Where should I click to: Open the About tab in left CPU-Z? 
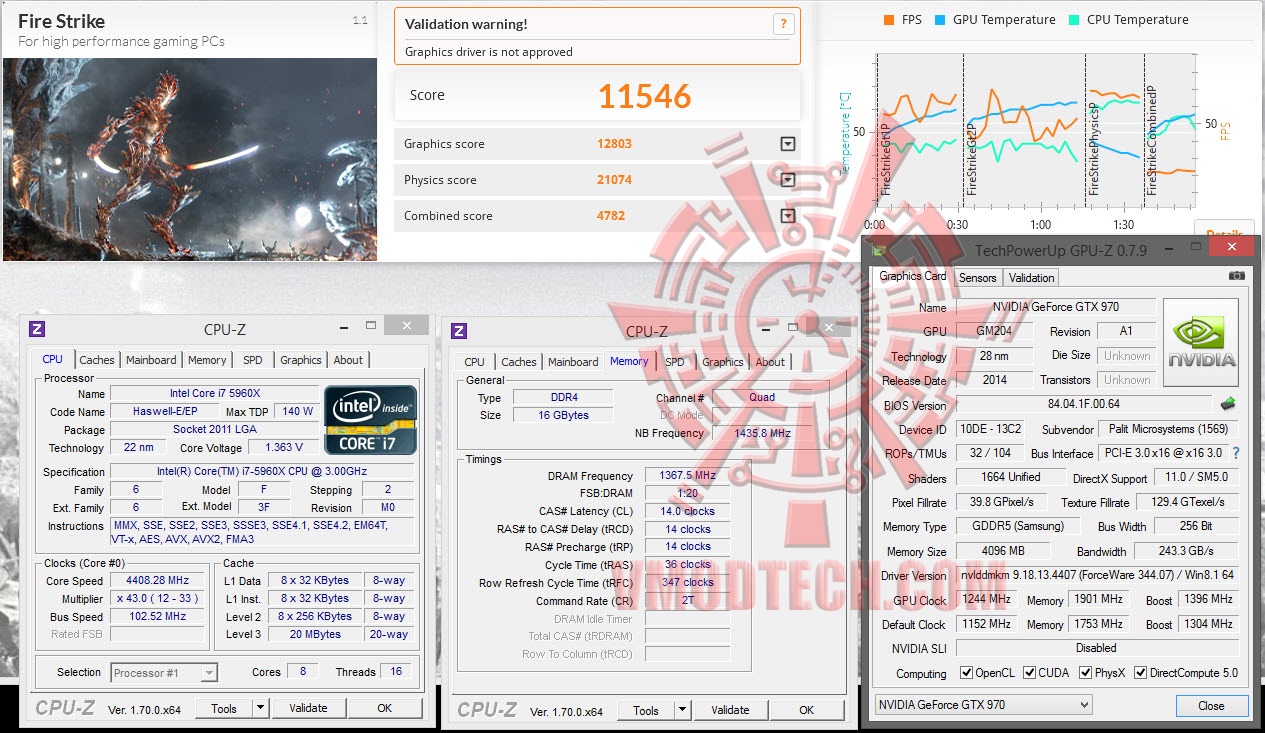[348, 360]
